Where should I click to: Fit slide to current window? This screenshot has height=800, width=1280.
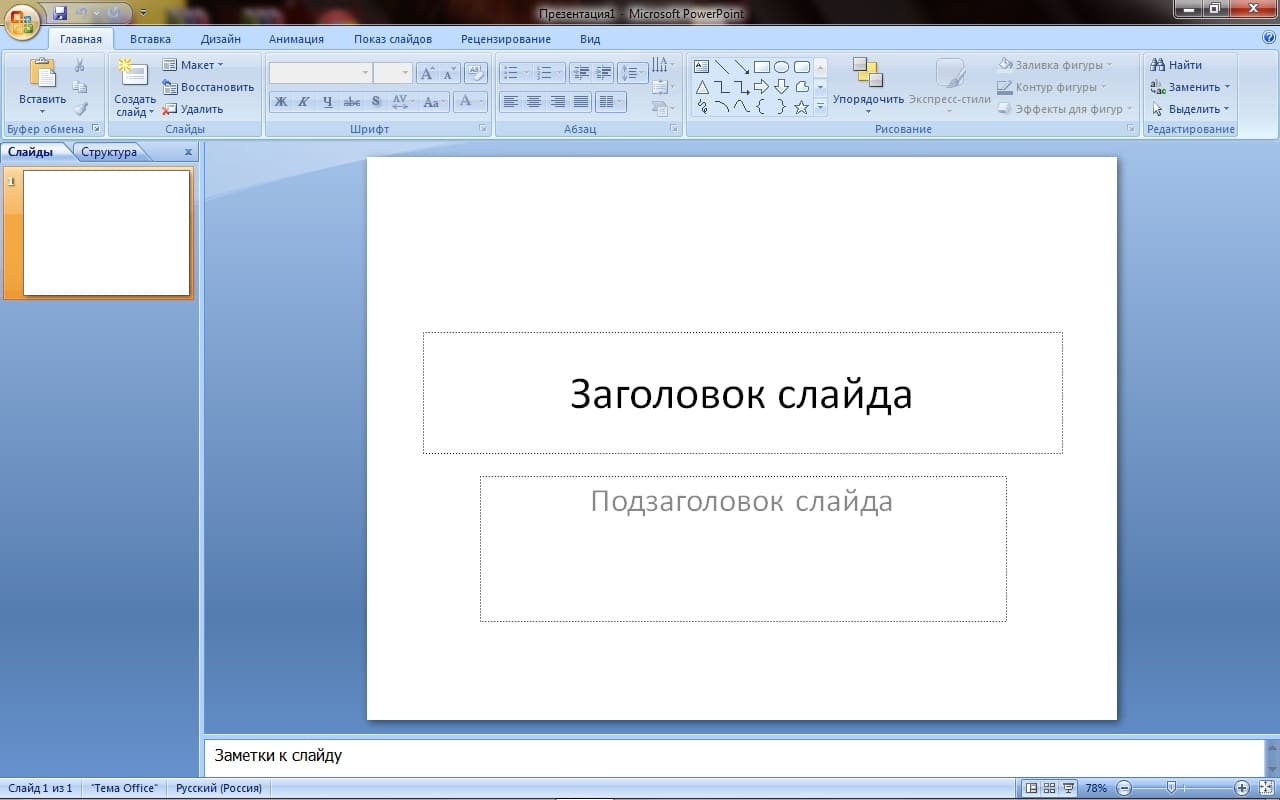point(1268,788)
